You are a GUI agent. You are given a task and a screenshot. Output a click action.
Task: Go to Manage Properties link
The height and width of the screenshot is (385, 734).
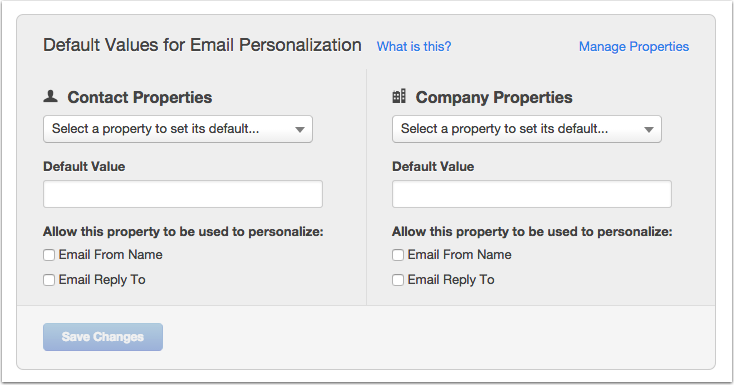[x=634, y=46]
